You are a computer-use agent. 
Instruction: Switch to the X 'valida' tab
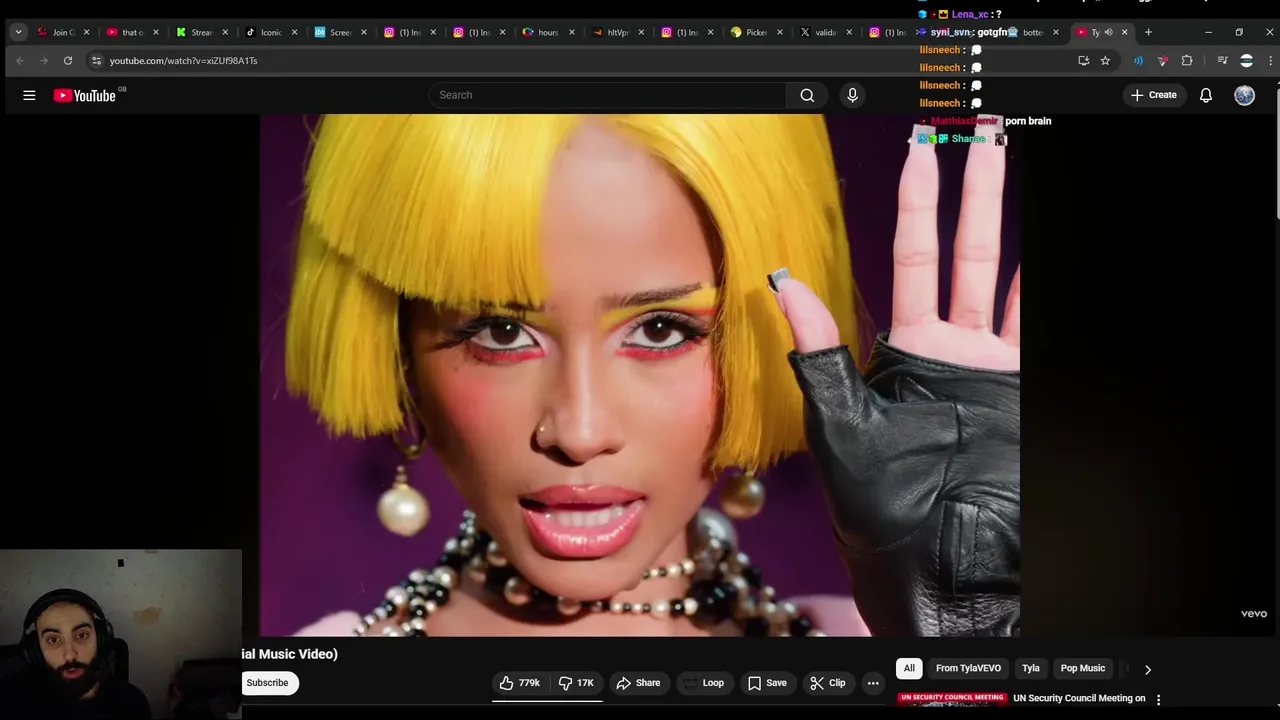825,32
